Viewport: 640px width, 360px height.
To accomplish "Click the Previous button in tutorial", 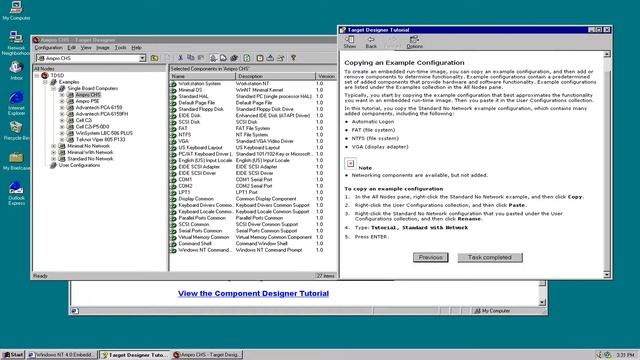I will pyautogui.click(x=430, y=258).
